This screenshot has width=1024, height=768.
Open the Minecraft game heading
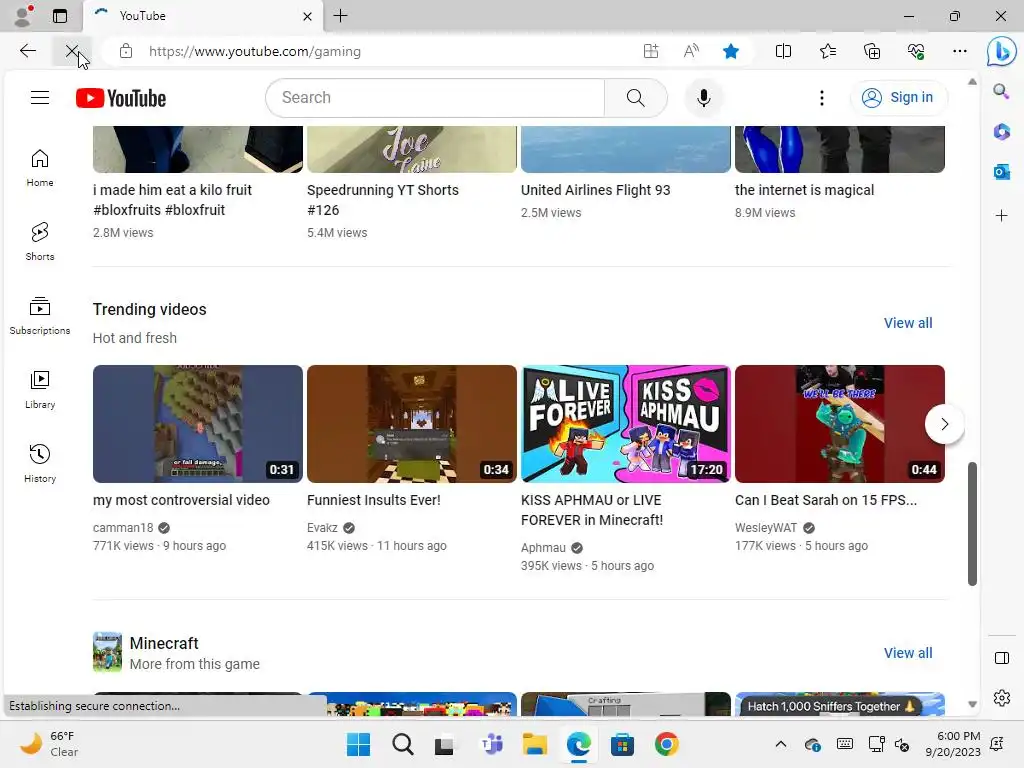coord(164,643)
